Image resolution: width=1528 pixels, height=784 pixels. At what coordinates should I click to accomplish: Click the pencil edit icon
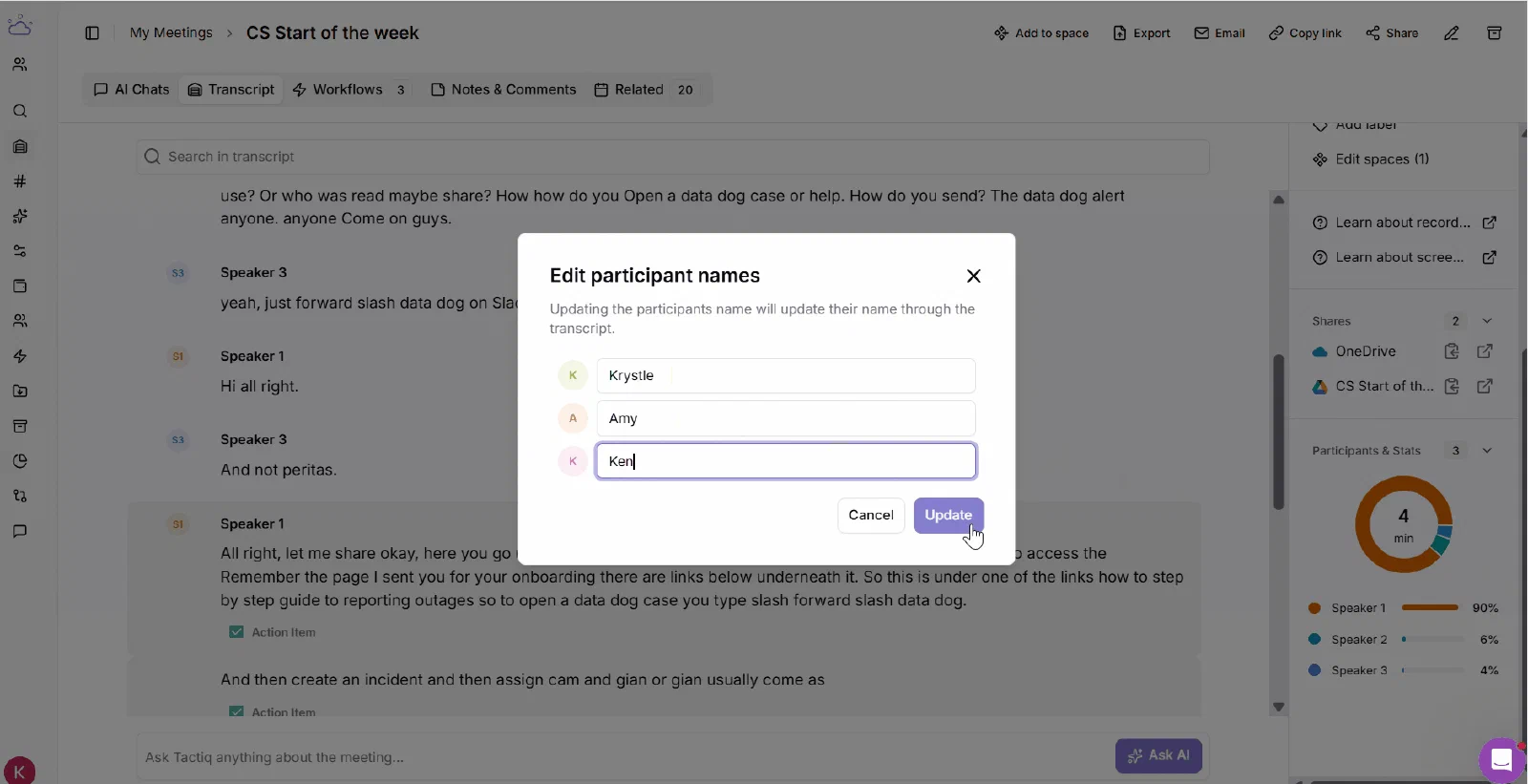click(x=1451, y=33)
